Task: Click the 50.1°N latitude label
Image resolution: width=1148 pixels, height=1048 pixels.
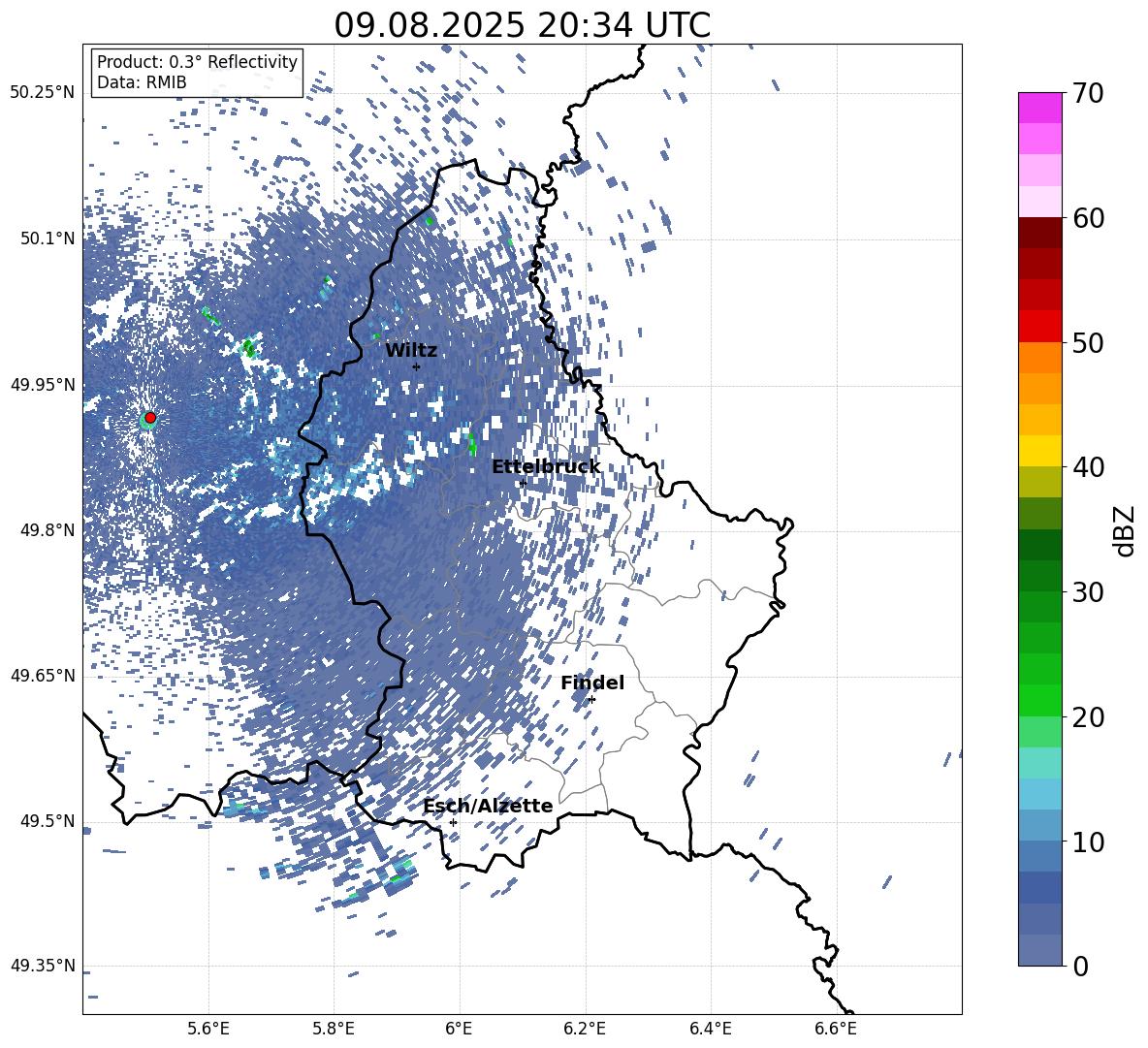Action: 47,238
